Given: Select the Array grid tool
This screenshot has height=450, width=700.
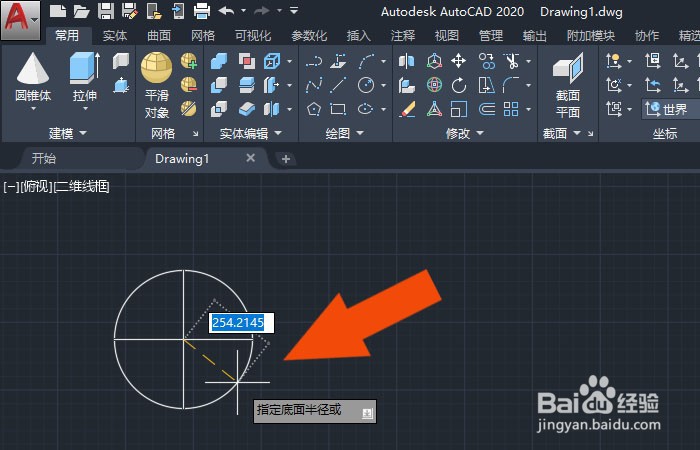Looking at the screenshot, I should click(x=511, y=108).
